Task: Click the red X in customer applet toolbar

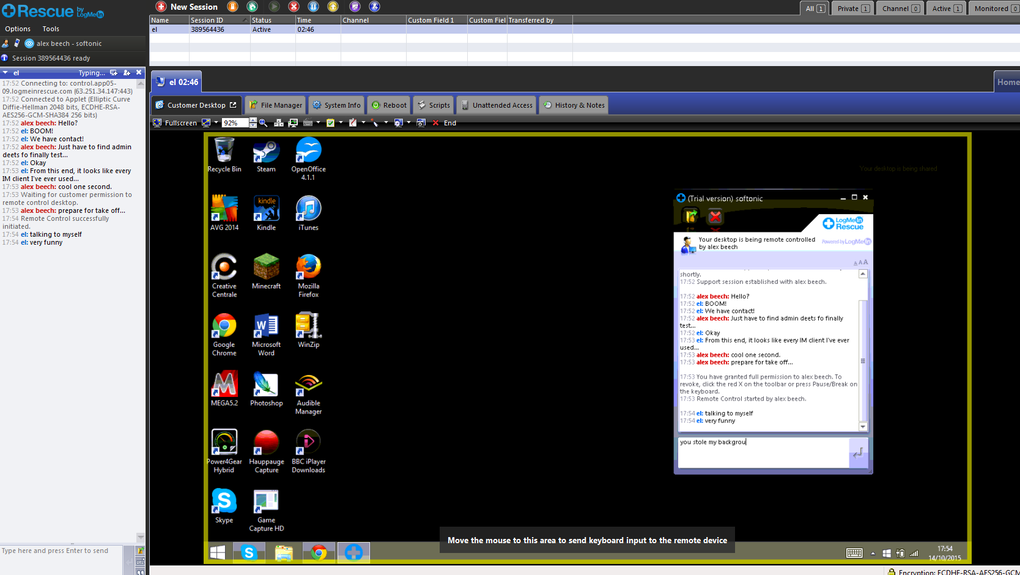Action: coord(715,217)
